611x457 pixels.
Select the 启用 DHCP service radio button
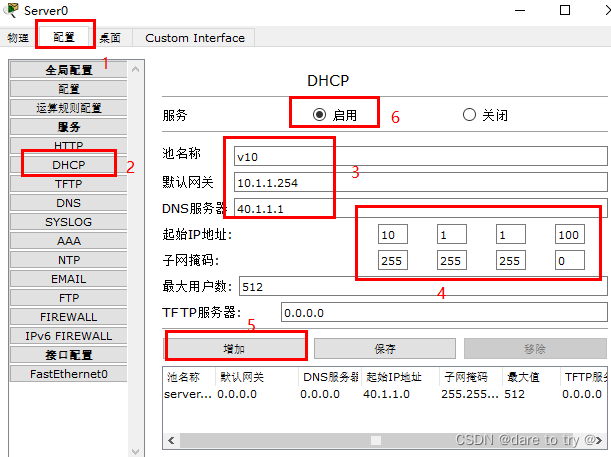[319, 115]
